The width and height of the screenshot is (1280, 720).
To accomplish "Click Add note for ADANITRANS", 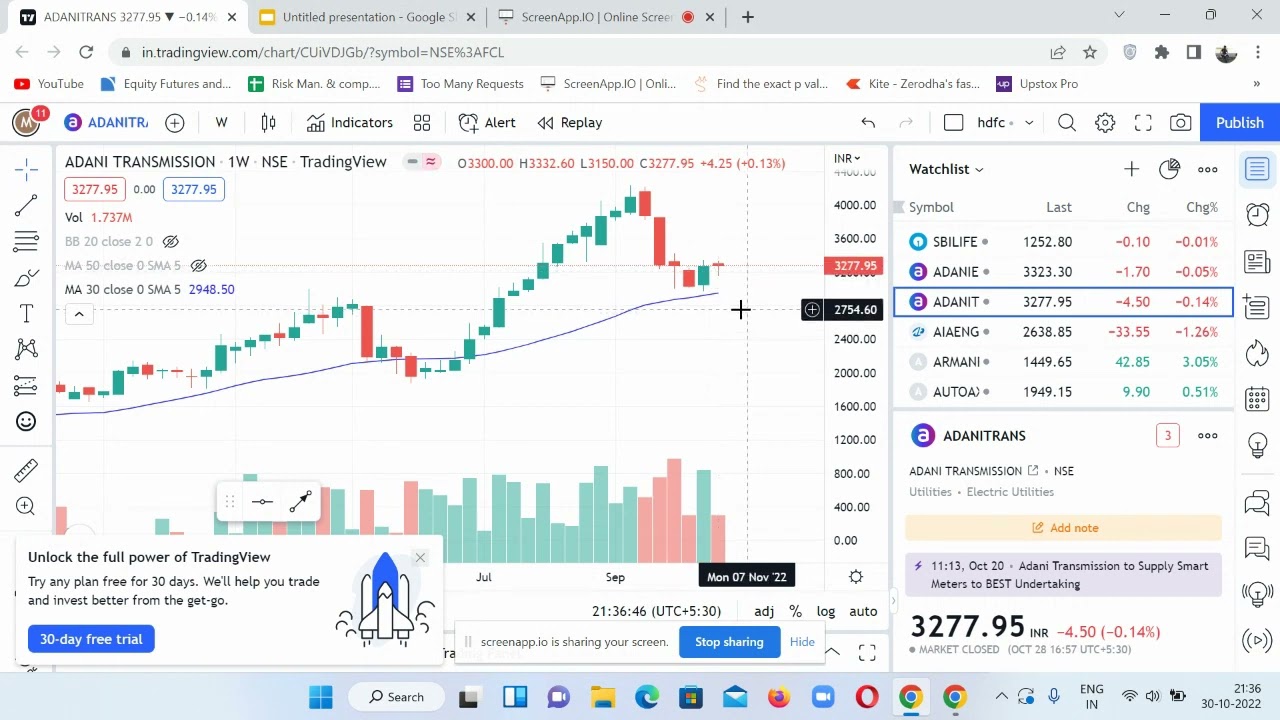I will tap(1064, 528).
